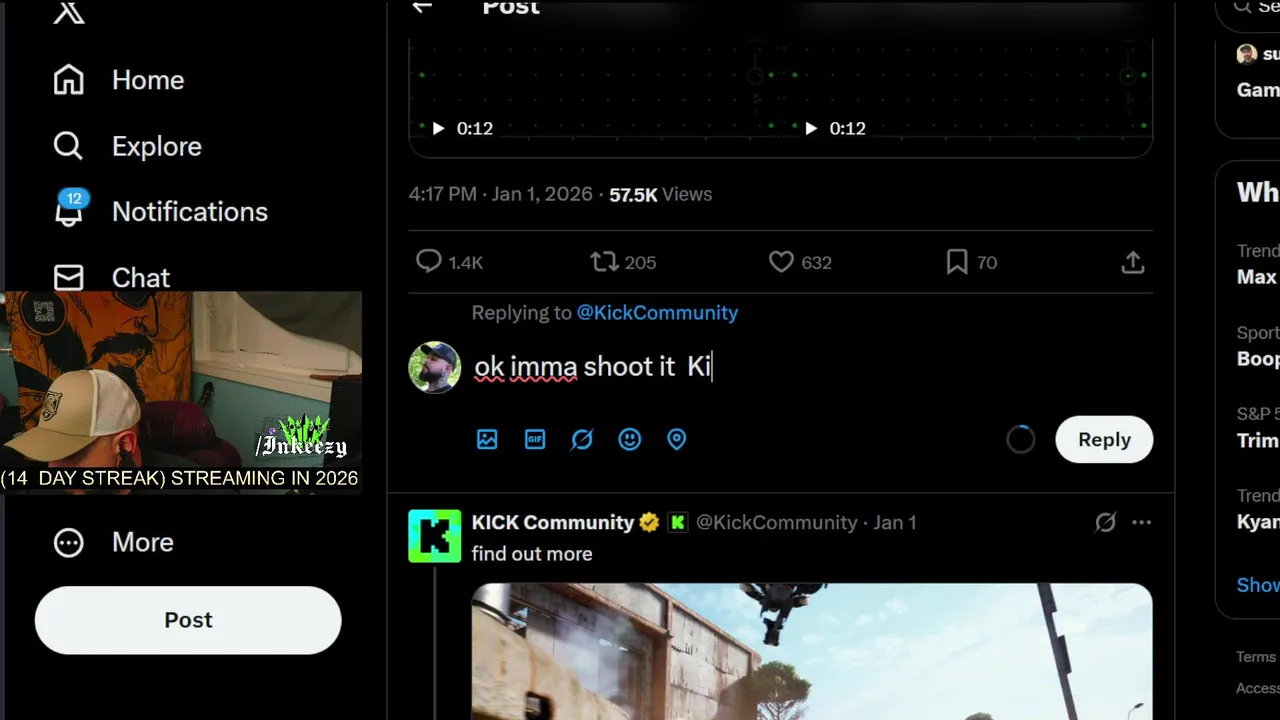
Task: Click the Grok icon on KICK reply
Action: (x=1105, y=522)
